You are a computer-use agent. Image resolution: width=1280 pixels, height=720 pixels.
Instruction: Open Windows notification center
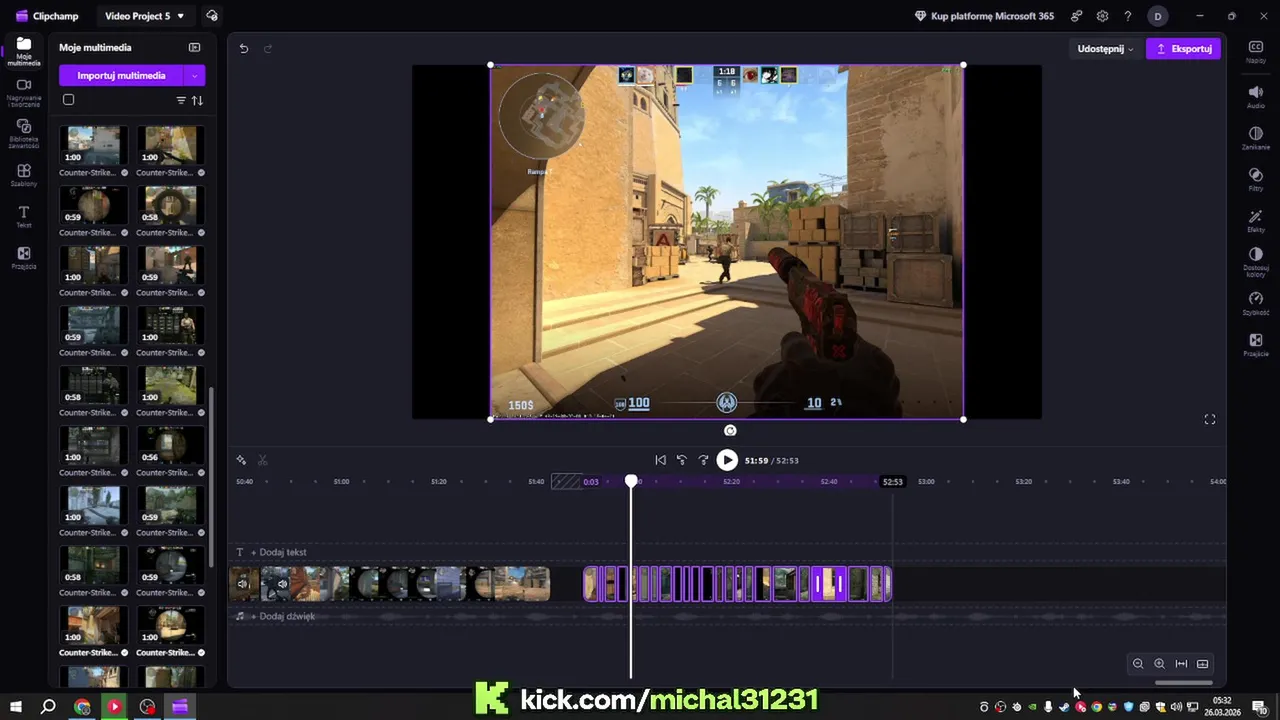point(1259,707)
